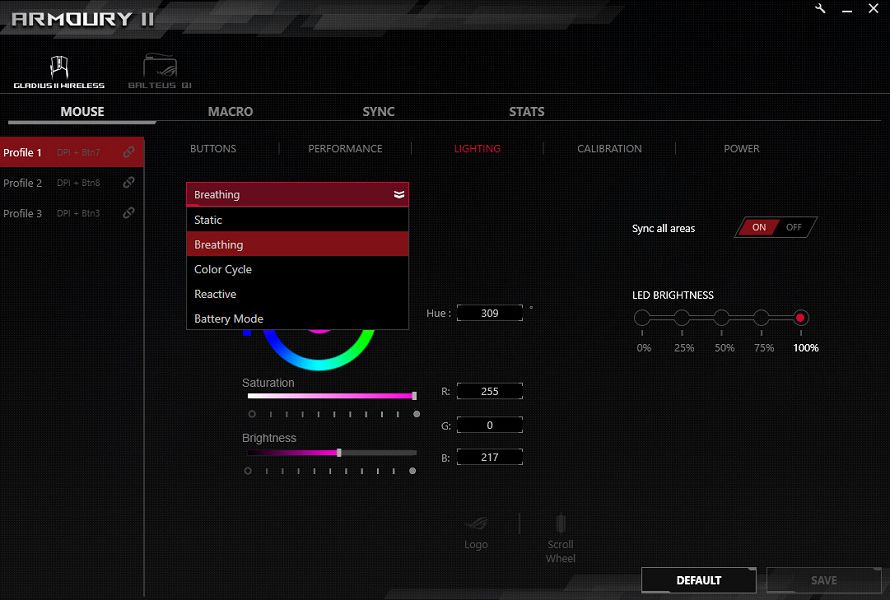Click on the Saturation slider track
This screenshot has width=890, height=600.
pos(331,396)
